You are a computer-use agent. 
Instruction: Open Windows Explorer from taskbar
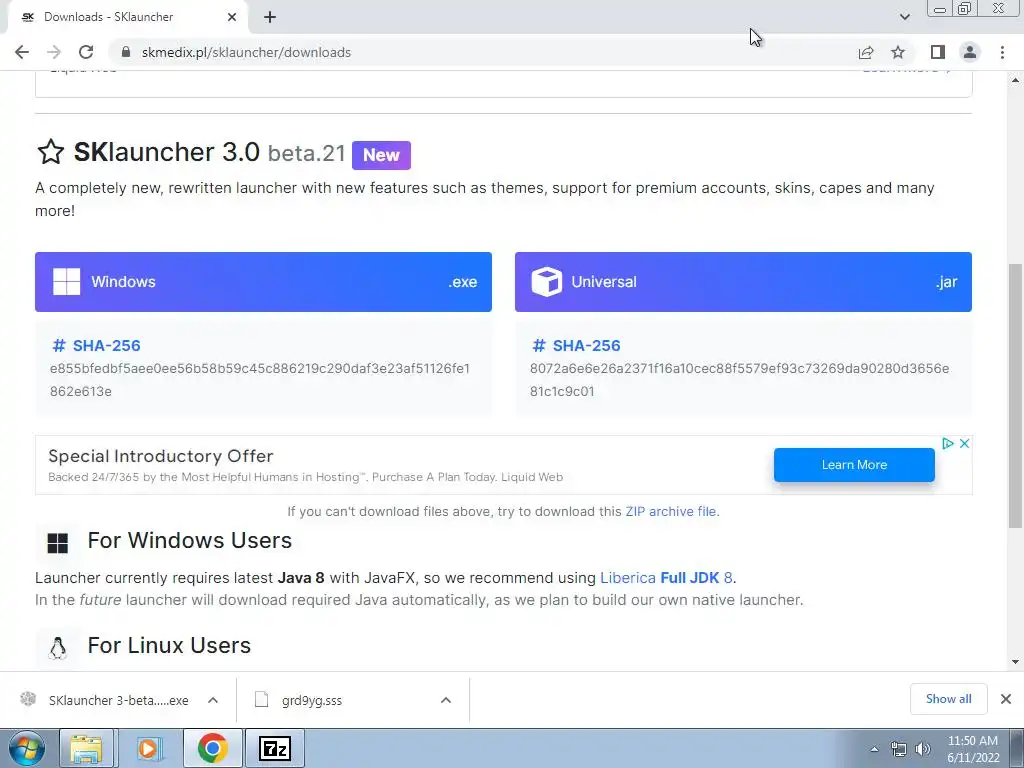[x=86, y=748]
